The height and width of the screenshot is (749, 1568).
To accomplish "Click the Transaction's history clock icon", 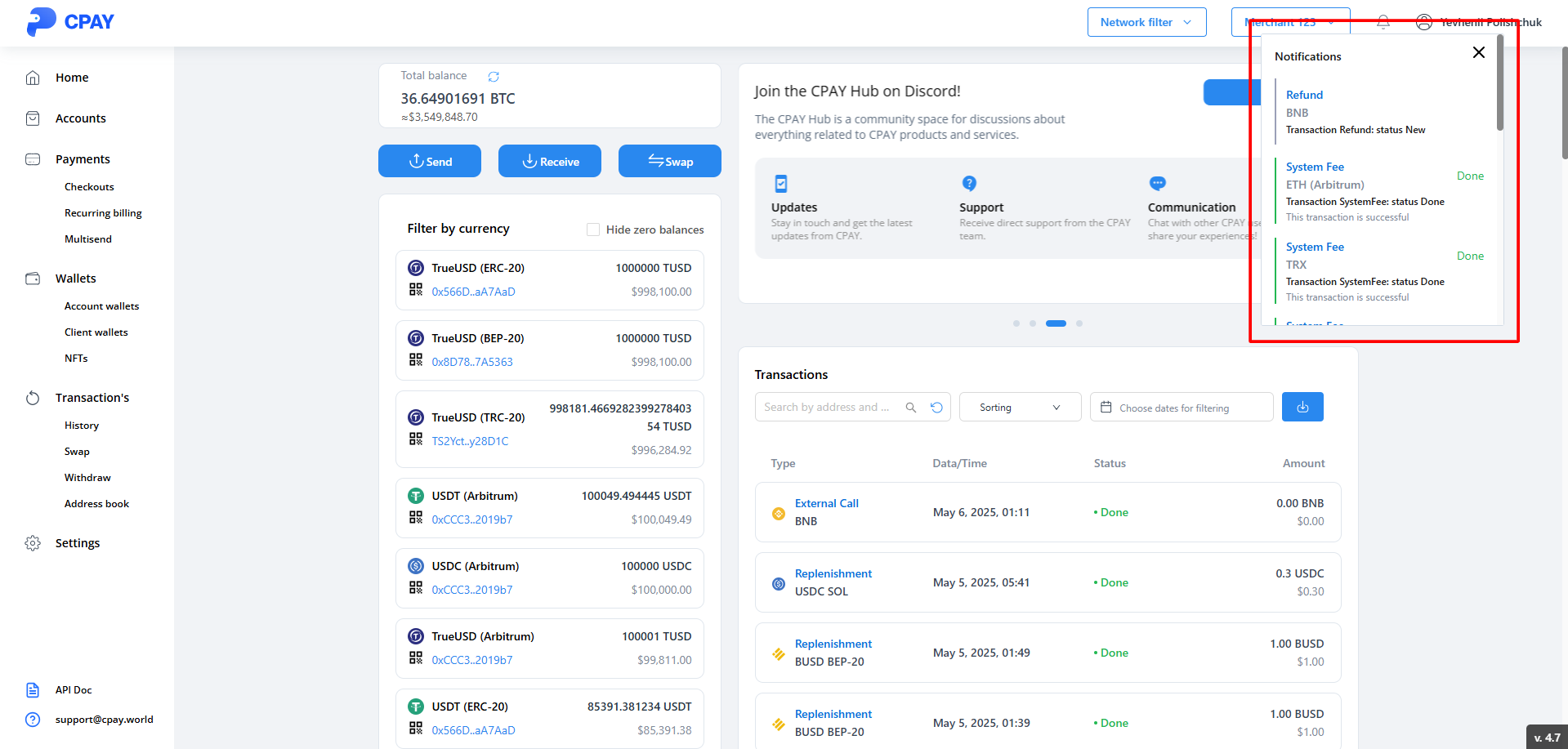I will point(33,398).
